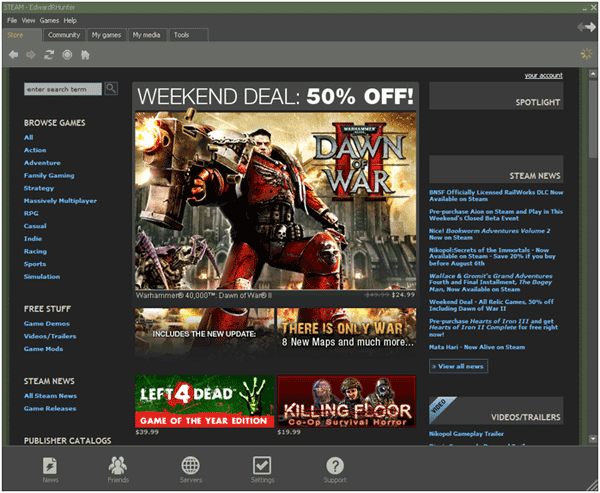
Task: Click the View all news button
Action: pyautogui.click(x=458, y=366)
